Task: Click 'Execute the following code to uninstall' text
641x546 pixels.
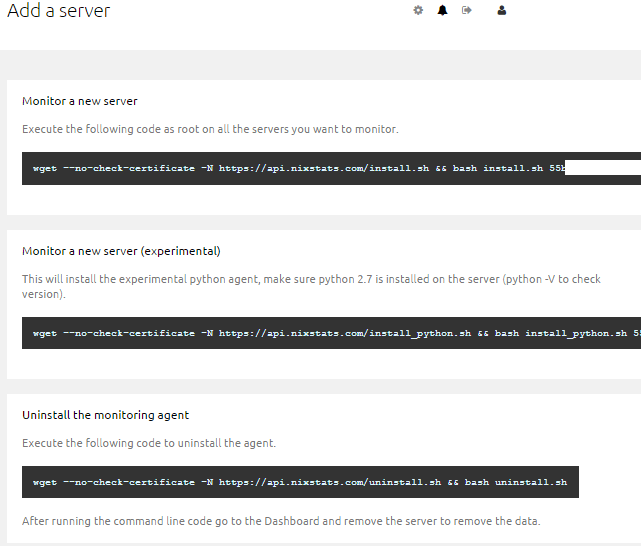Action: (x=149, y=443)
